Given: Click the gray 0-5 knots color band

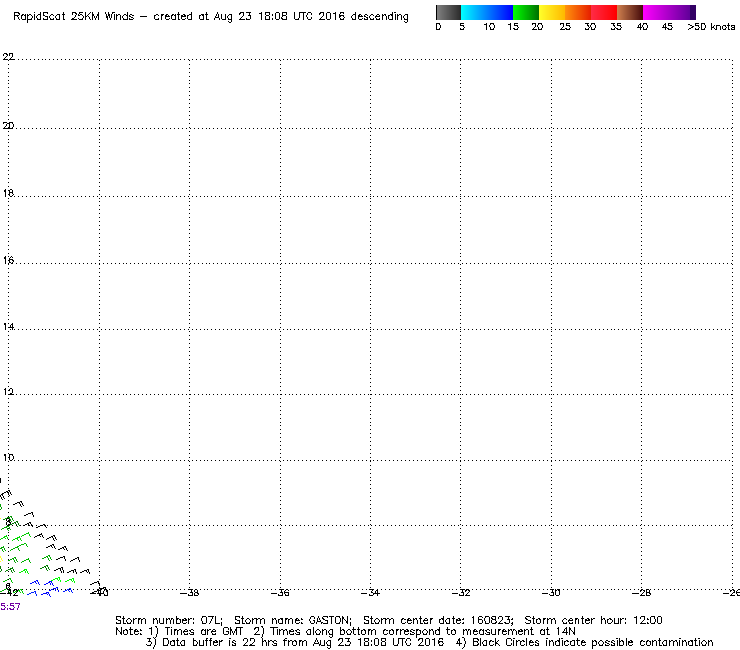Looking at the screenshot, I should [448, 12].
